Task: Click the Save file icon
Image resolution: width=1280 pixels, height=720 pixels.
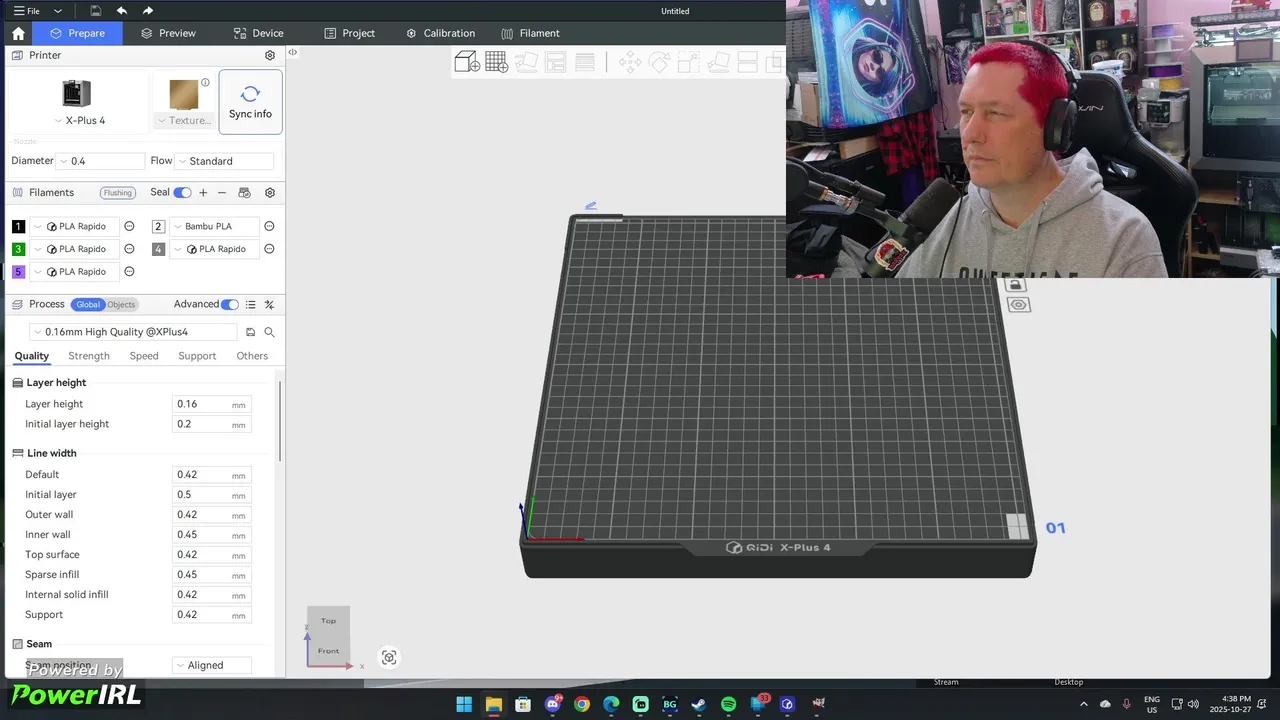Action: click(x=95, y=11)
